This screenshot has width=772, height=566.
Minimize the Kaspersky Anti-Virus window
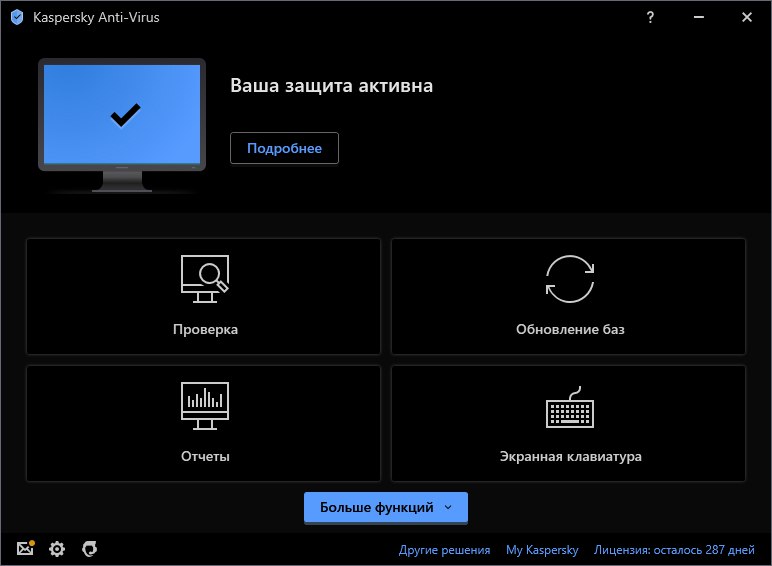pos(699,17)
